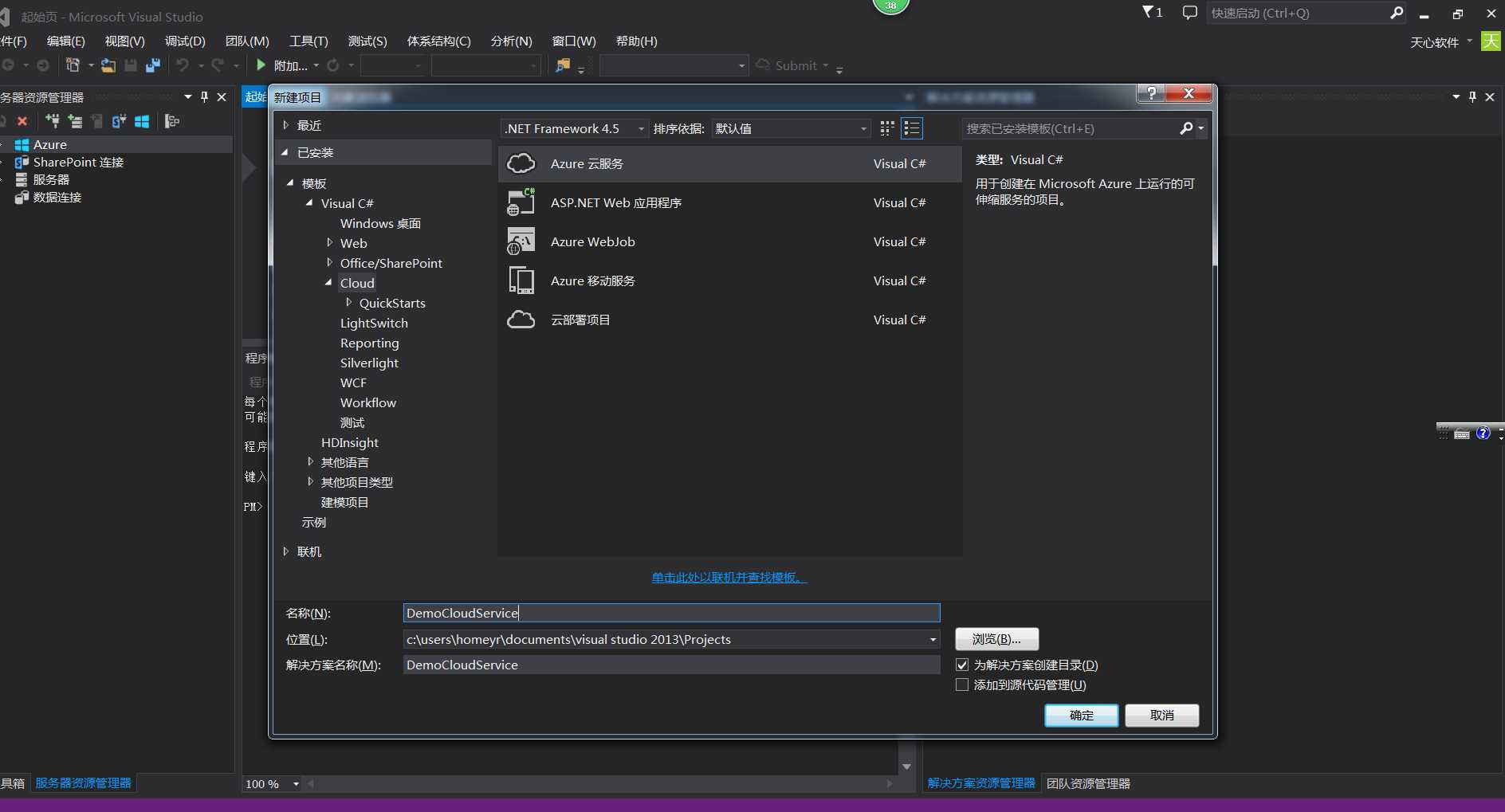Expand the Online section
This screenshot has height=812, width=1505.
click(286, 551)
